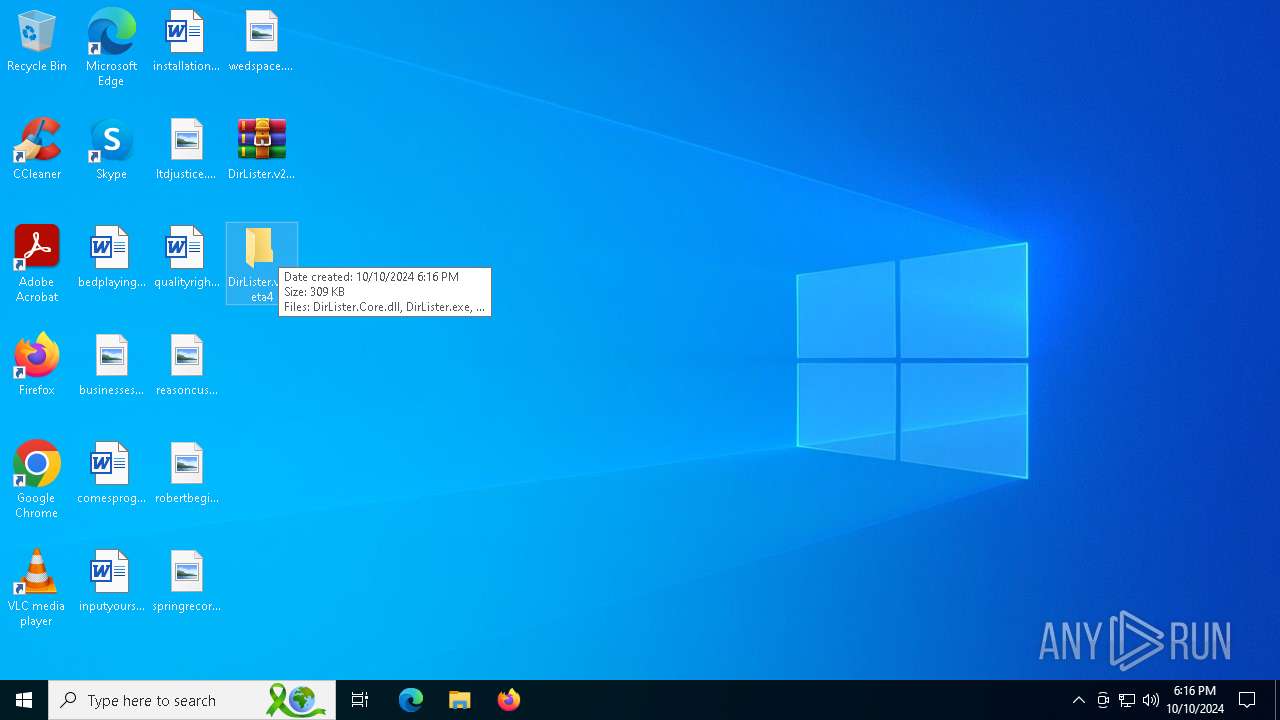Select the DirLister.v2 WinRAR archive
This screenshot has height=720, width=1280.
261,150
